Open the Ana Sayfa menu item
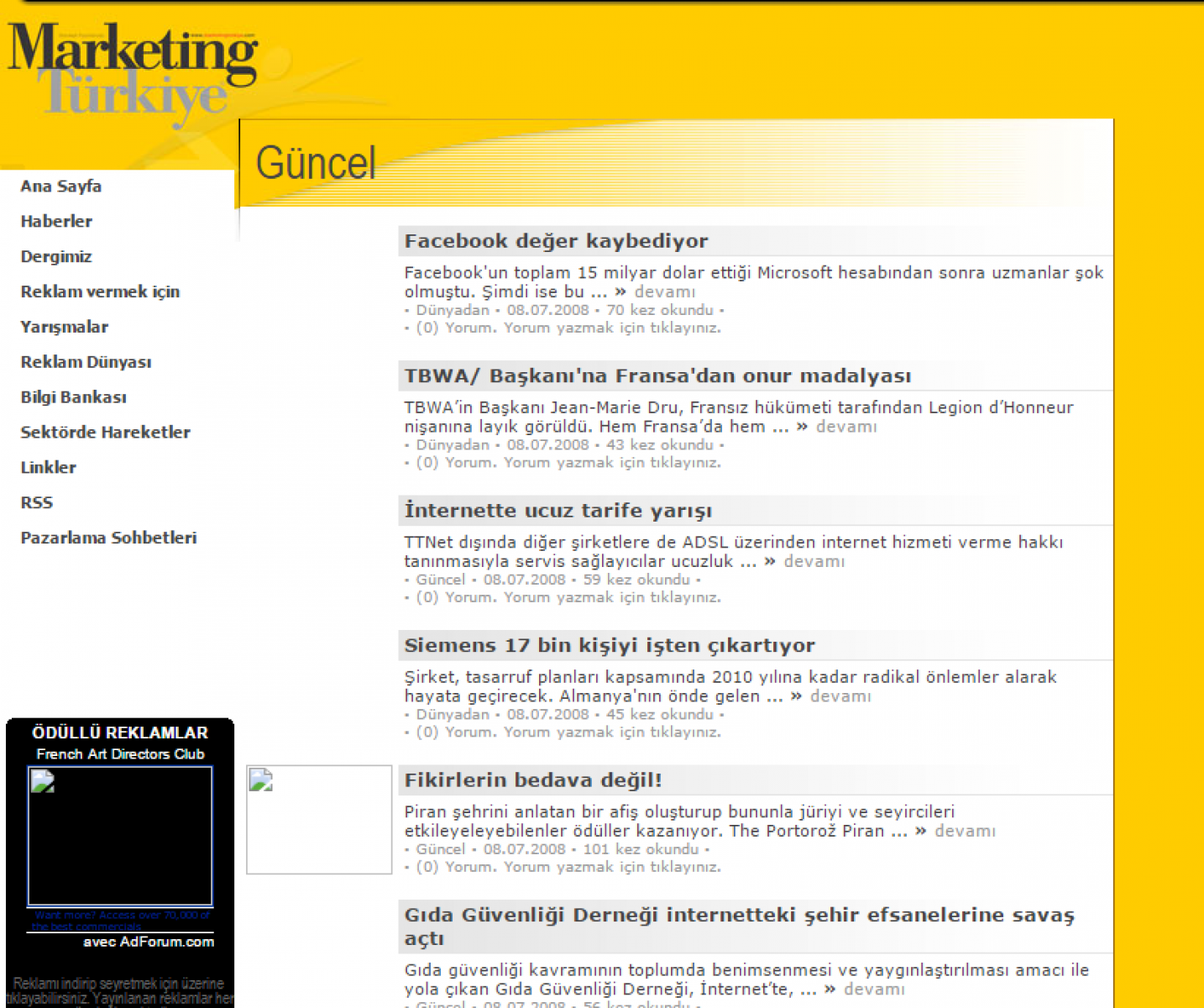 61,186
